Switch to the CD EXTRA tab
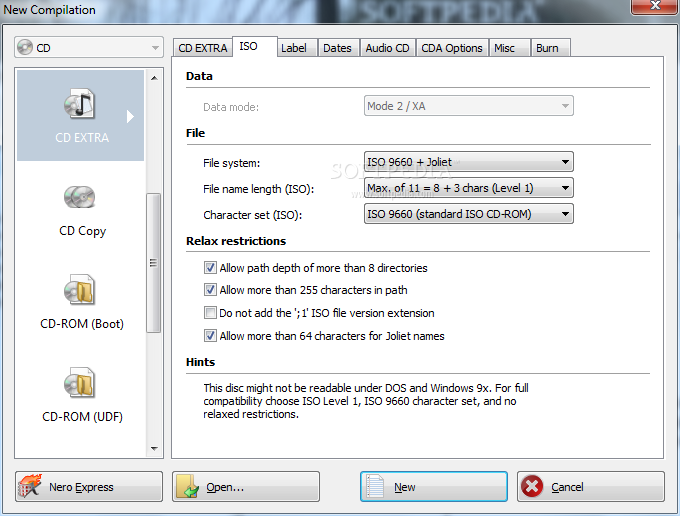 203,48
